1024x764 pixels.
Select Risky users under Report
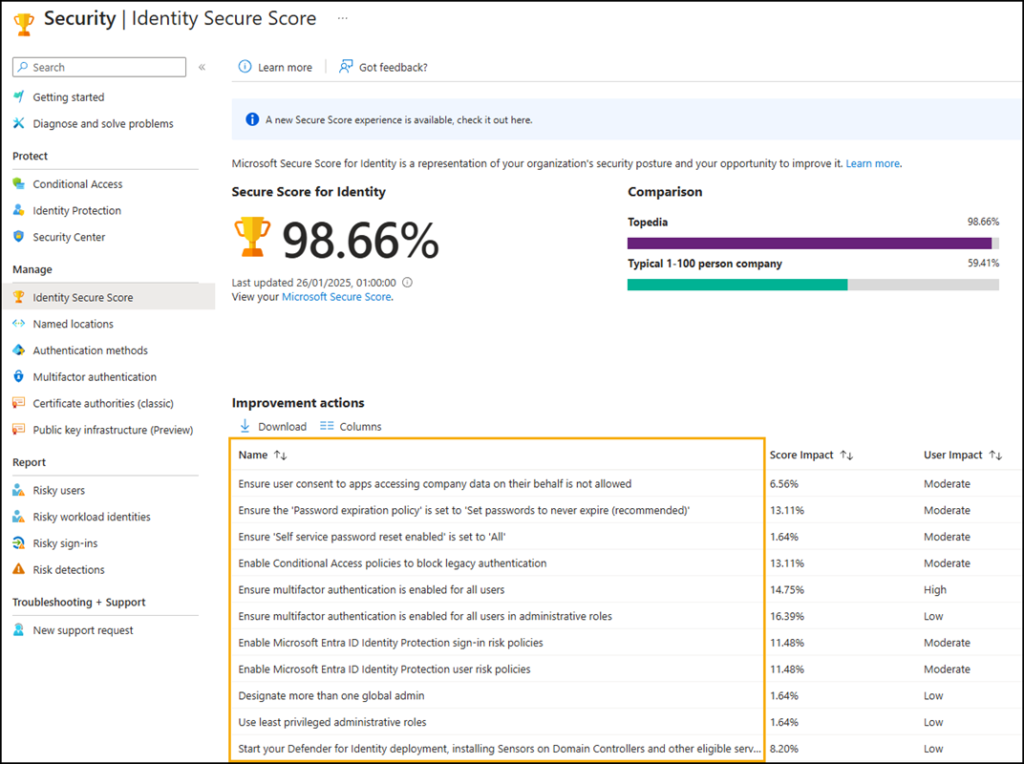click(x=55, y=490)
